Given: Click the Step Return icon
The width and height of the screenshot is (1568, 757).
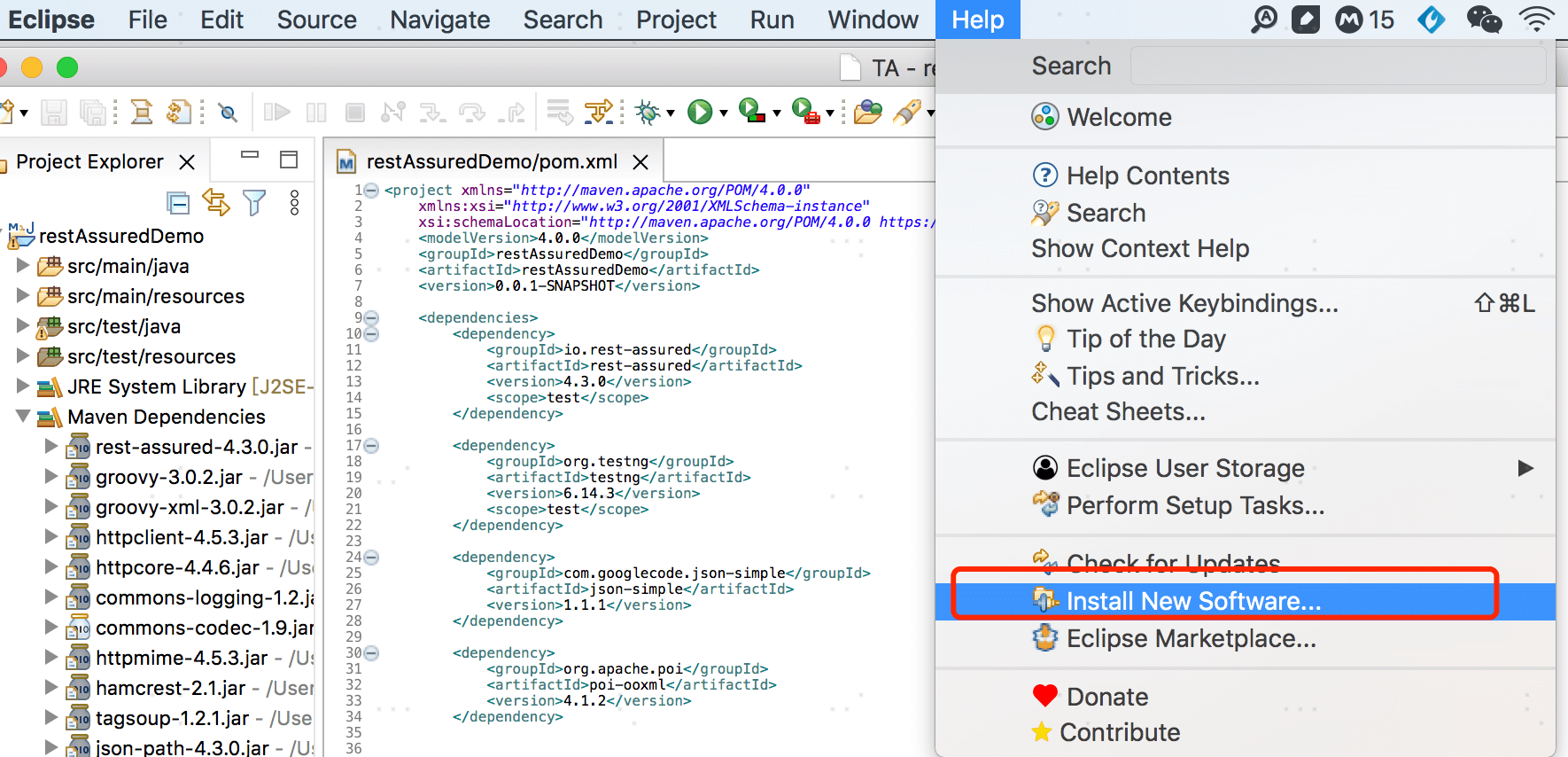Looking at the screenshot, I should click(511, 112).
